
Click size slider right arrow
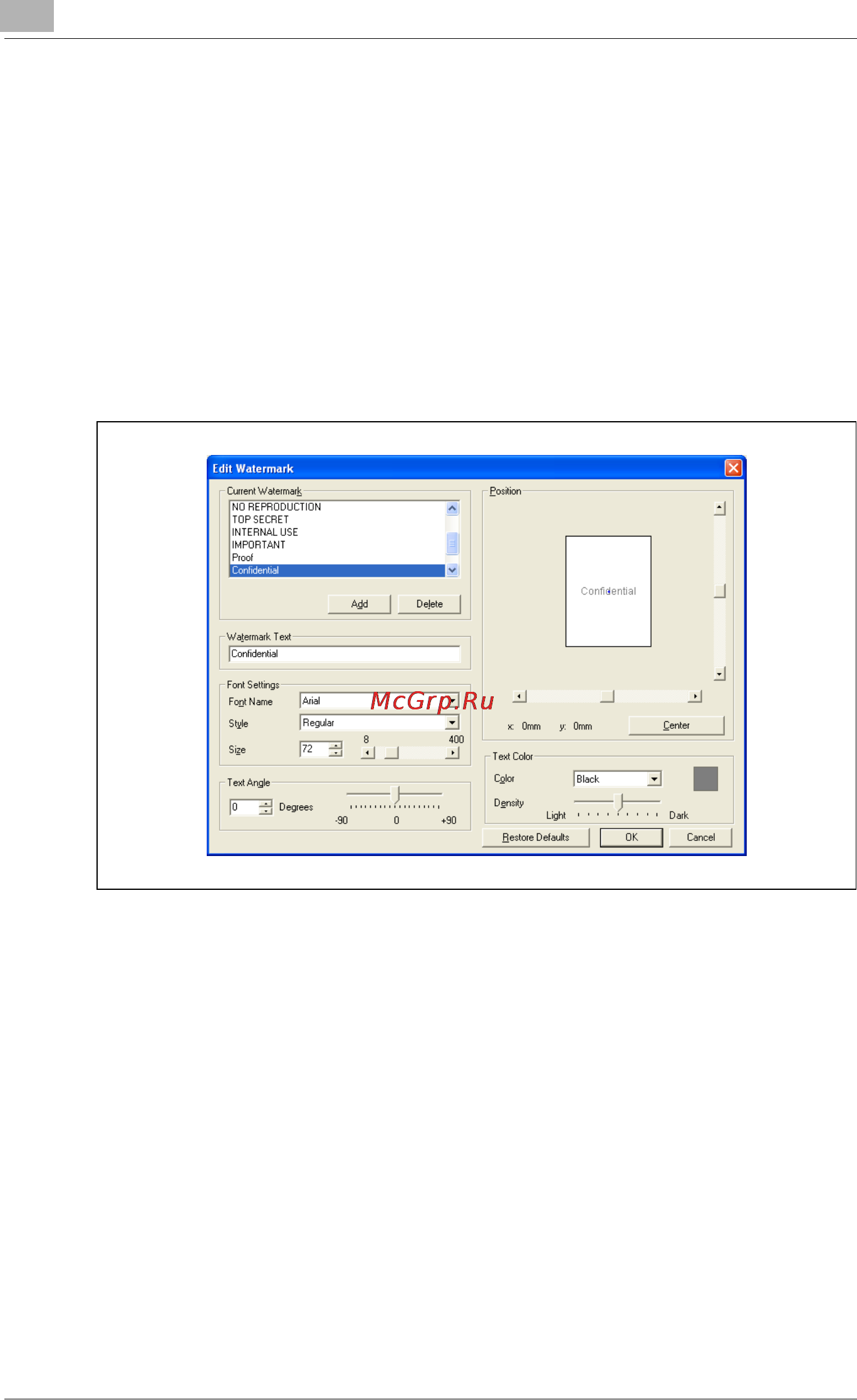pos(452,753)
